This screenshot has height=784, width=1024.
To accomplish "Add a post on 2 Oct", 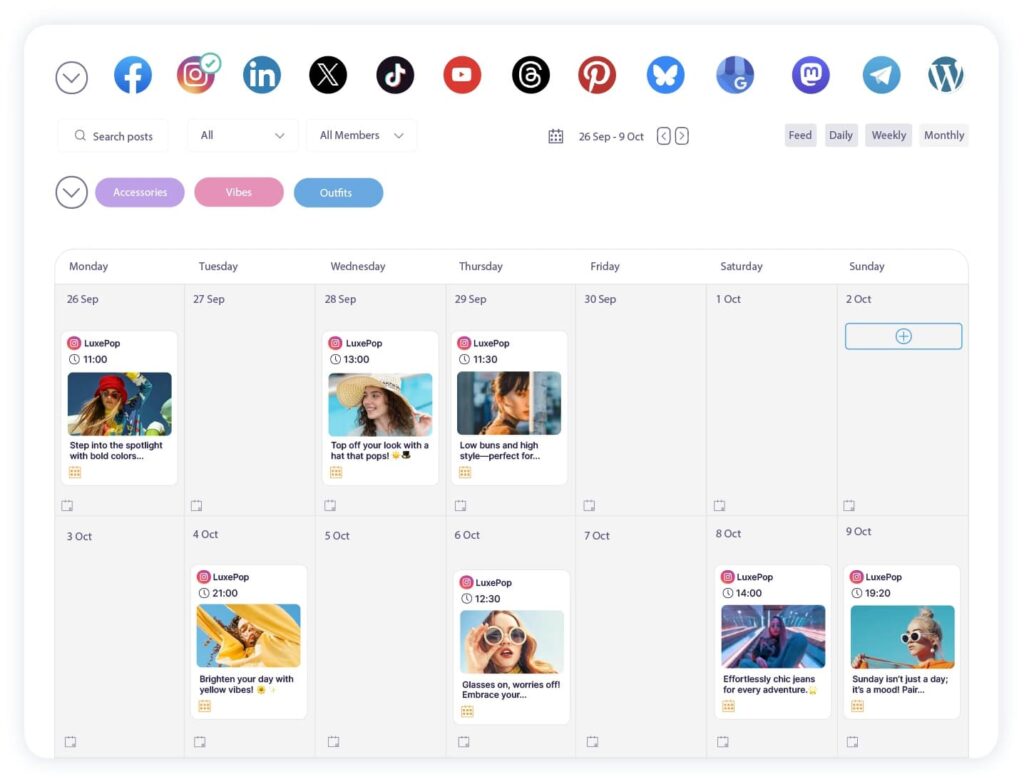I will (903, 336).
